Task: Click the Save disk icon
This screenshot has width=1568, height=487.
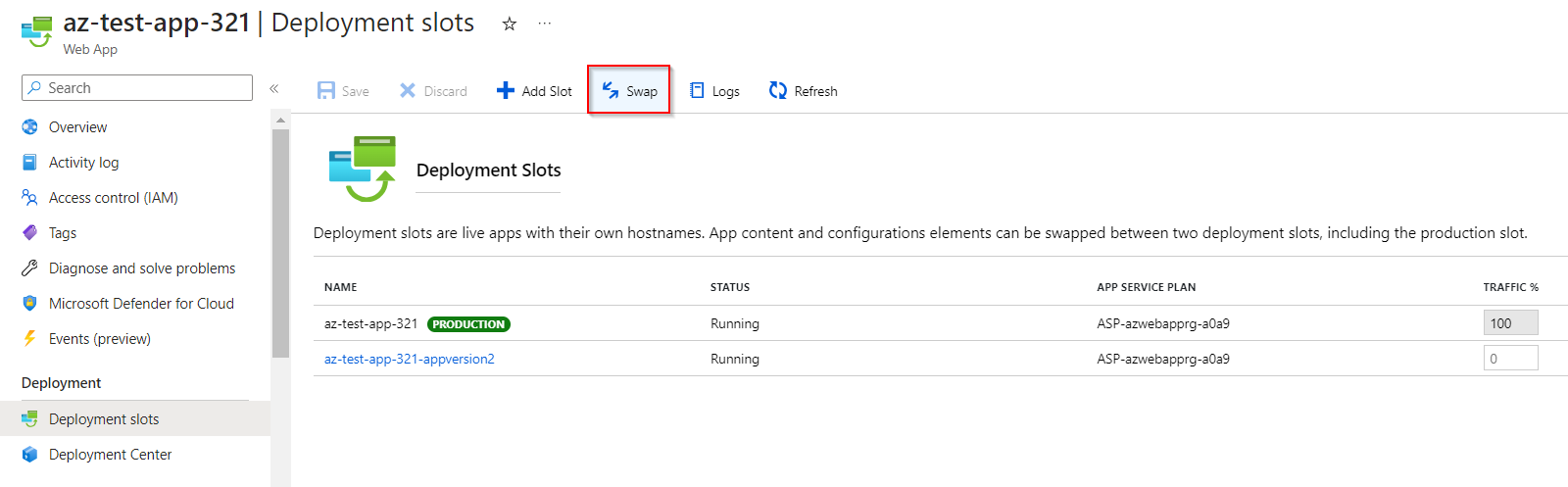Action: point(326,90)
